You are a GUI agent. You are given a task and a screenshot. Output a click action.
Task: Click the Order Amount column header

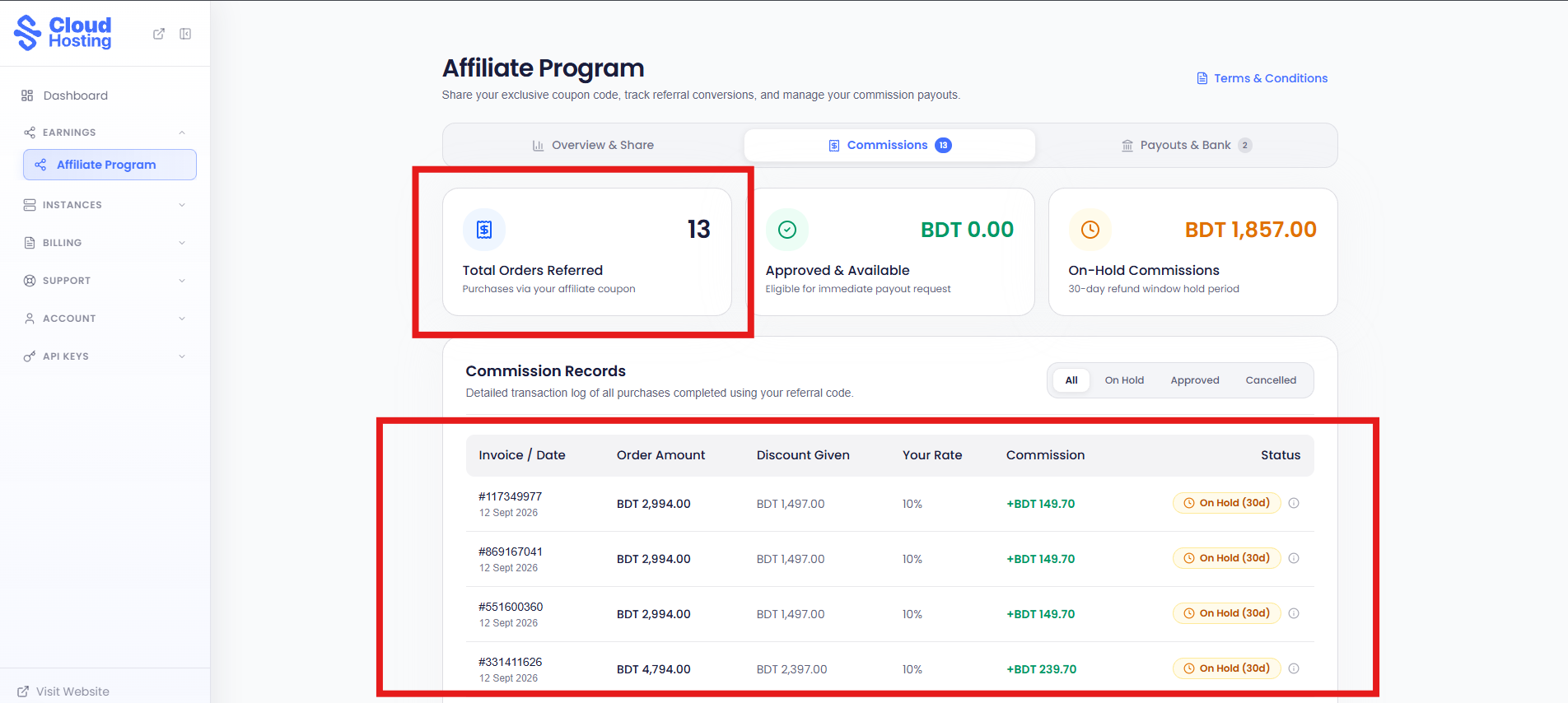660,455
